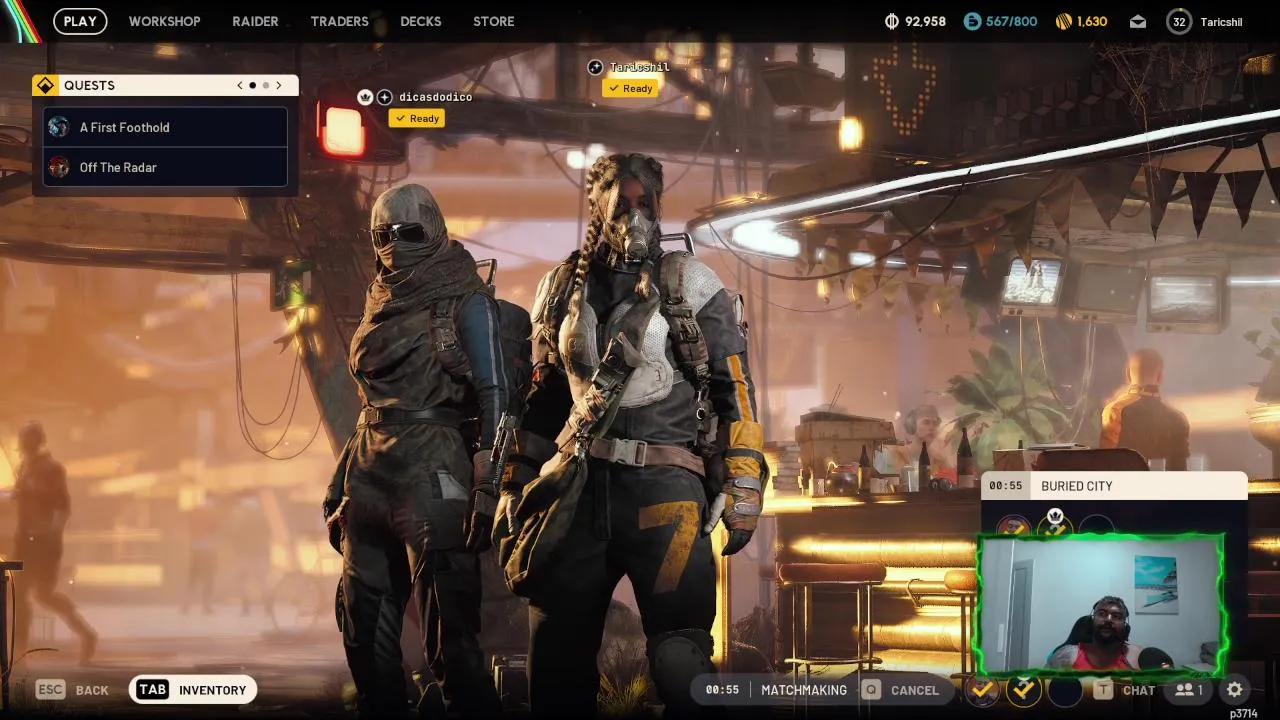
Task: Toggle the Ready badge under dicasdodico
Action: click(x=417, y=118)
